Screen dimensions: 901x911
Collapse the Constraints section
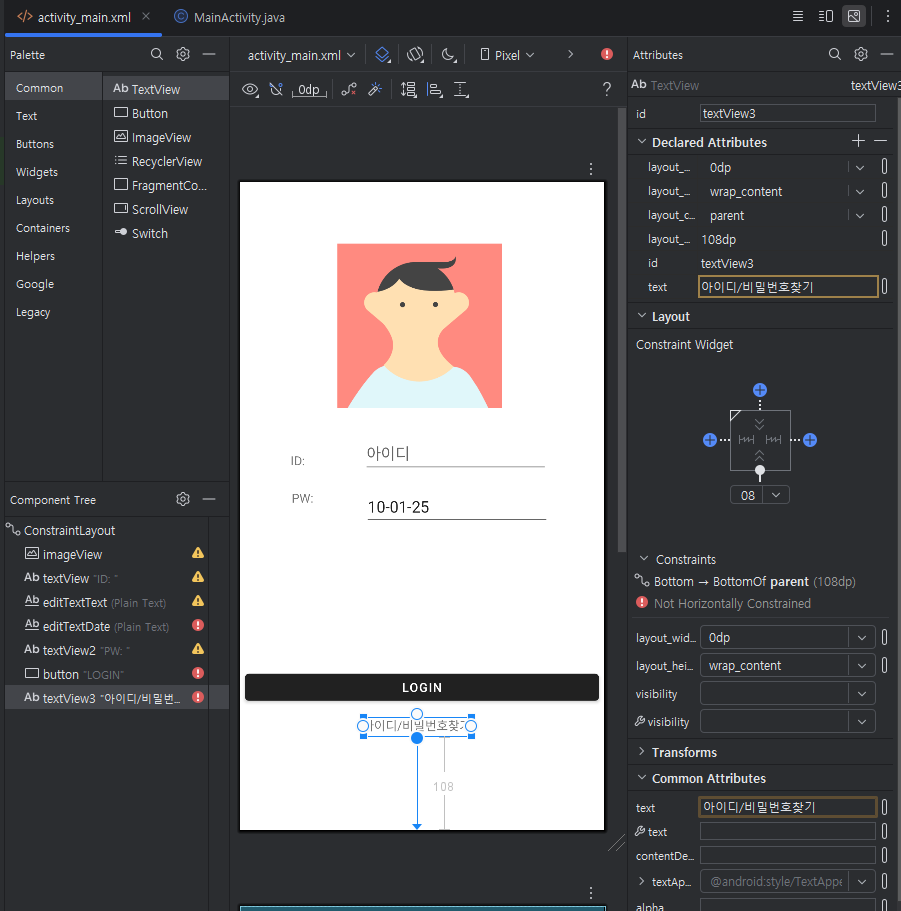(644, 558)
